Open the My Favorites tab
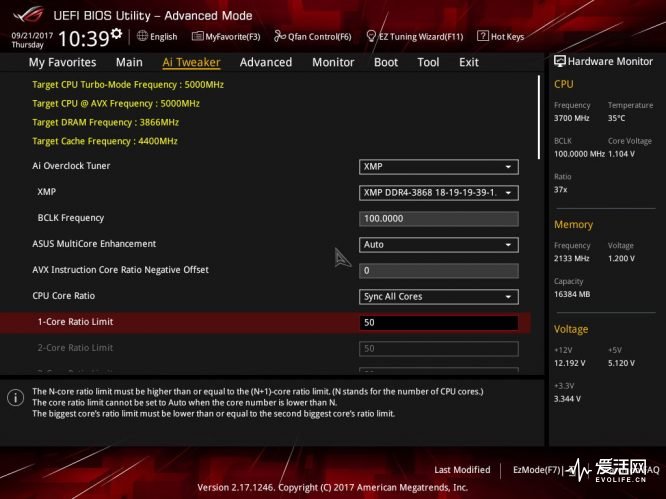Viewport: 666px width, 499px height. click(x=62, y=62)
